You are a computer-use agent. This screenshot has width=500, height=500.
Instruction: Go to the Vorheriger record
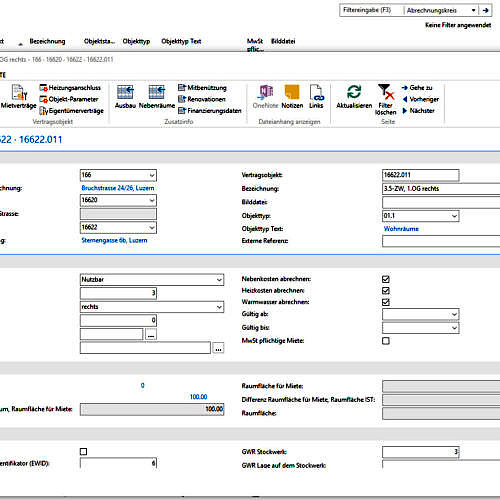pyautogui.click(x=421, y=99)
